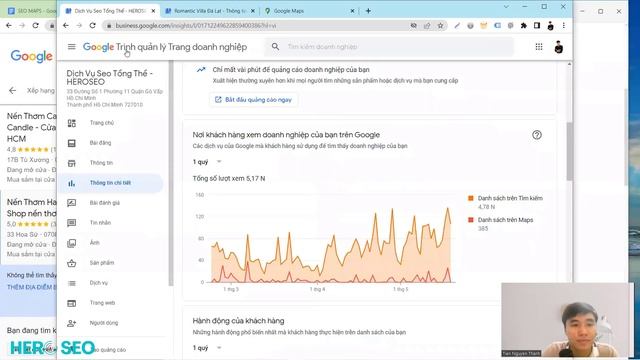Open Bài đánh giá in the sidebar

pos(104,203)
